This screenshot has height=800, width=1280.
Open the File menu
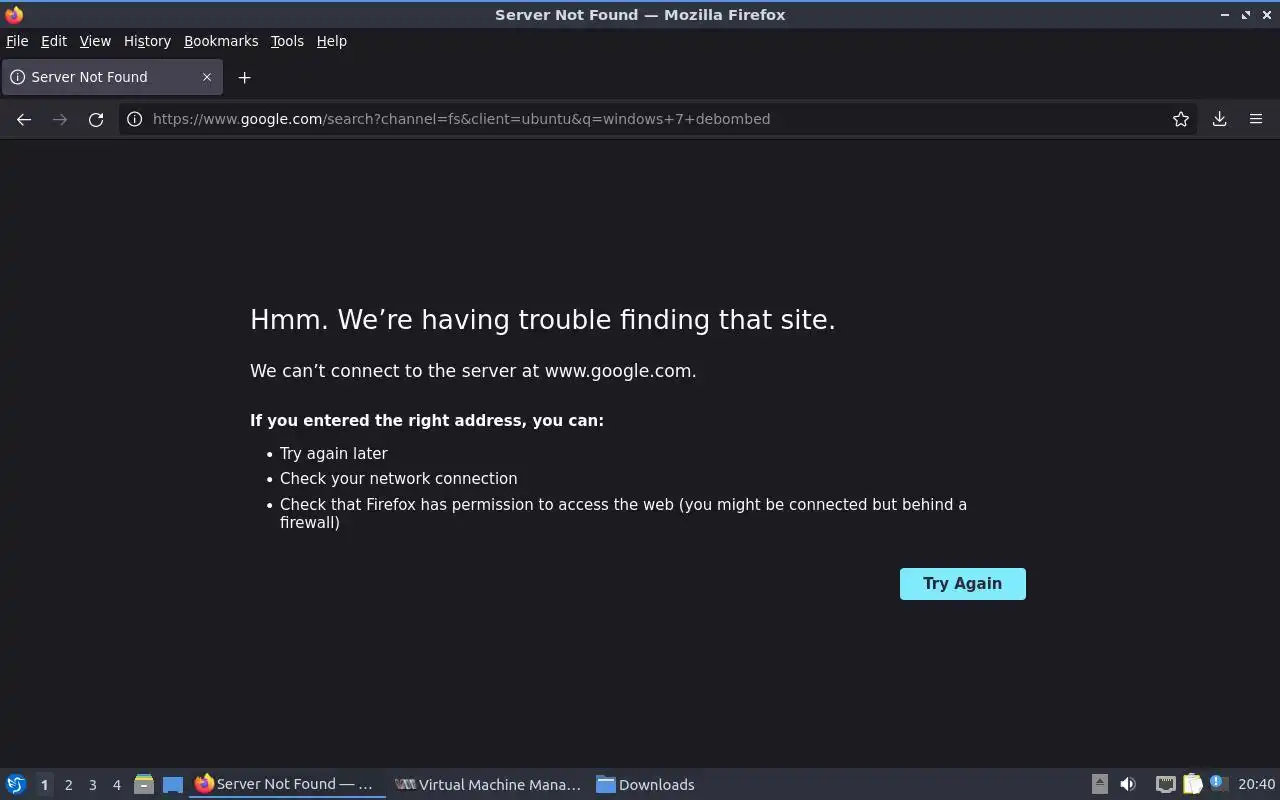tap(17, 41)
